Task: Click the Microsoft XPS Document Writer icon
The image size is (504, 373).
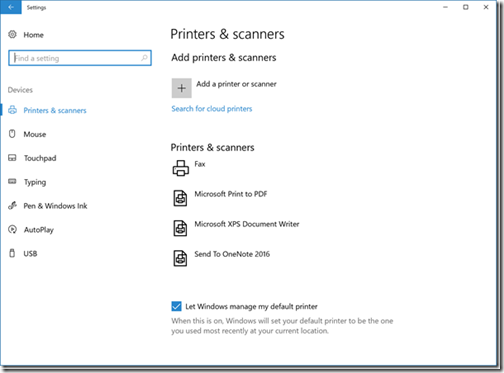Action: (180, 228)
